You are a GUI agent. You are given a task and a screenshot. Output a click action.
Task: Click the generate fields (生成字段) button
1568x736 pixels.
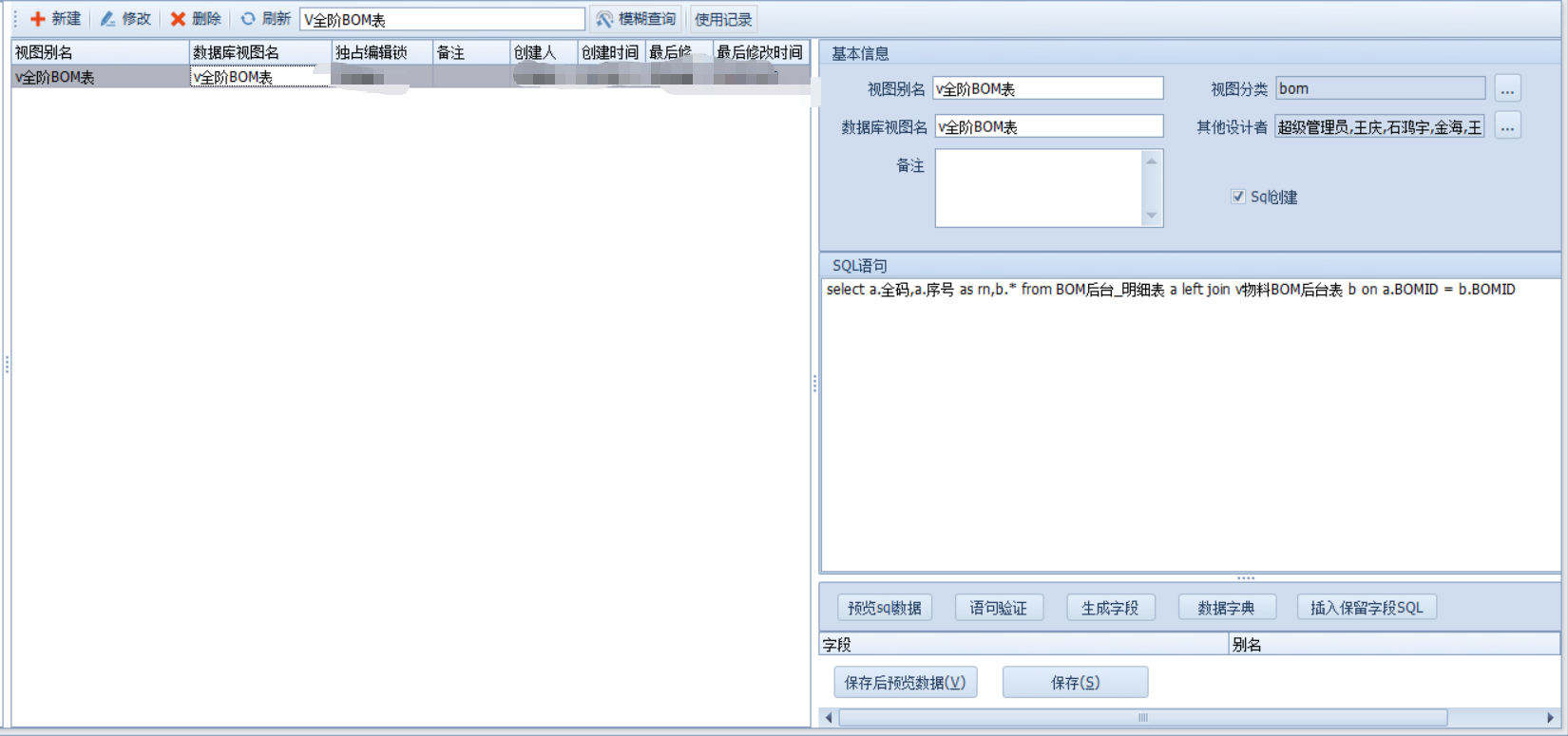pyautogui.click(x=1109, y=608)
